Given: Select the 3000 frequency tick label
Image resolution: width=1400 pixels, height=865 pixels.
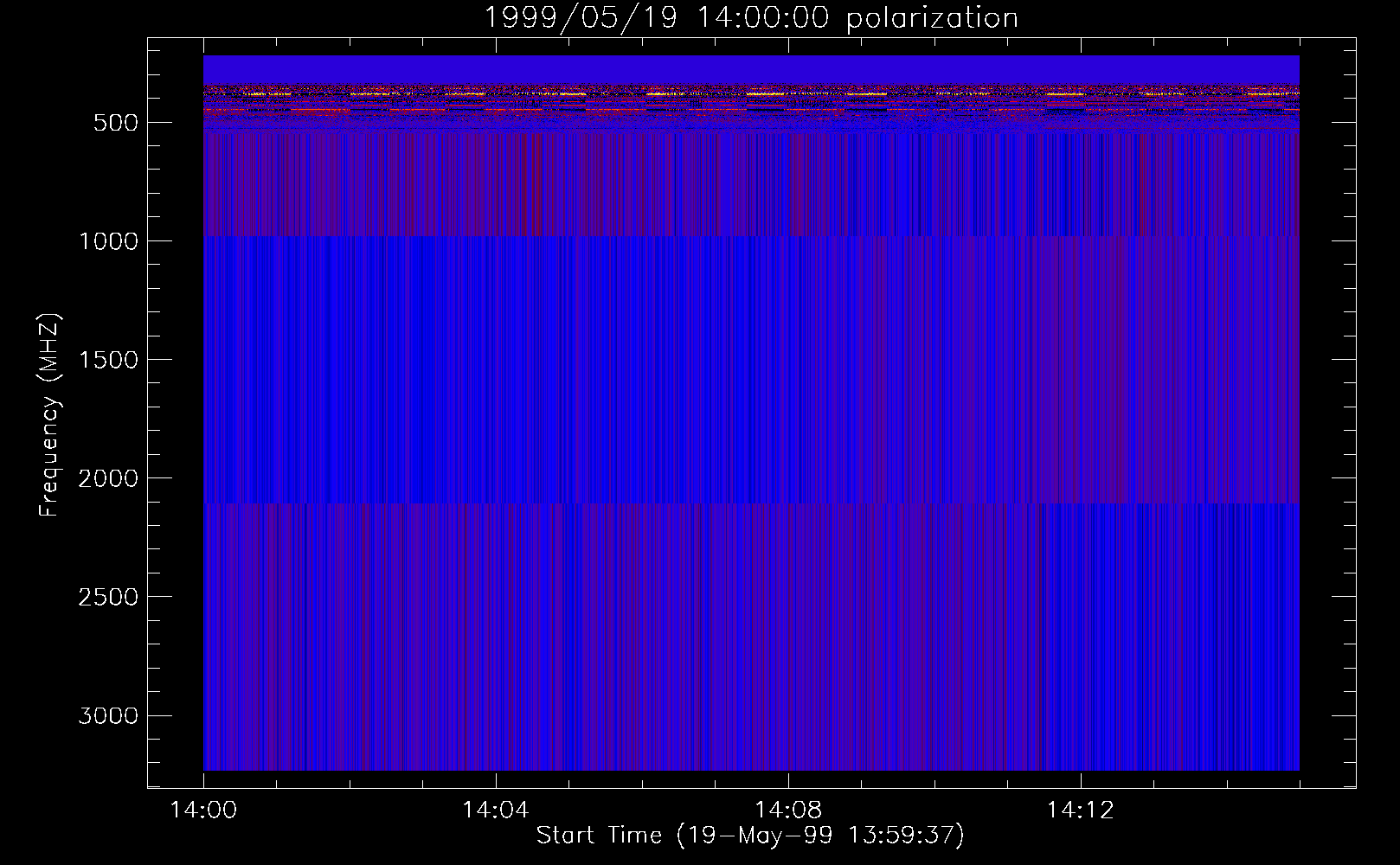Looking at the screenshot, I should [108, 715].
